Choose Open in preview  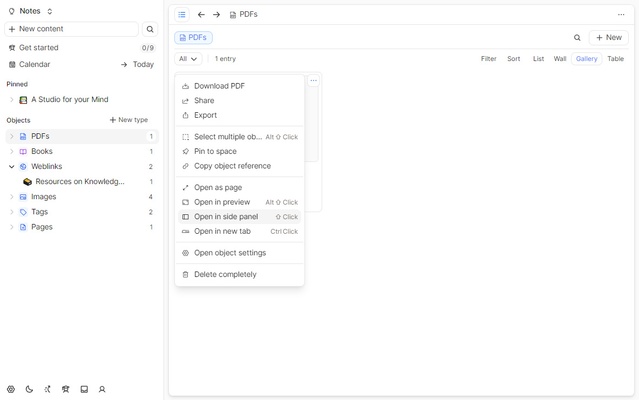click(240, 202)
